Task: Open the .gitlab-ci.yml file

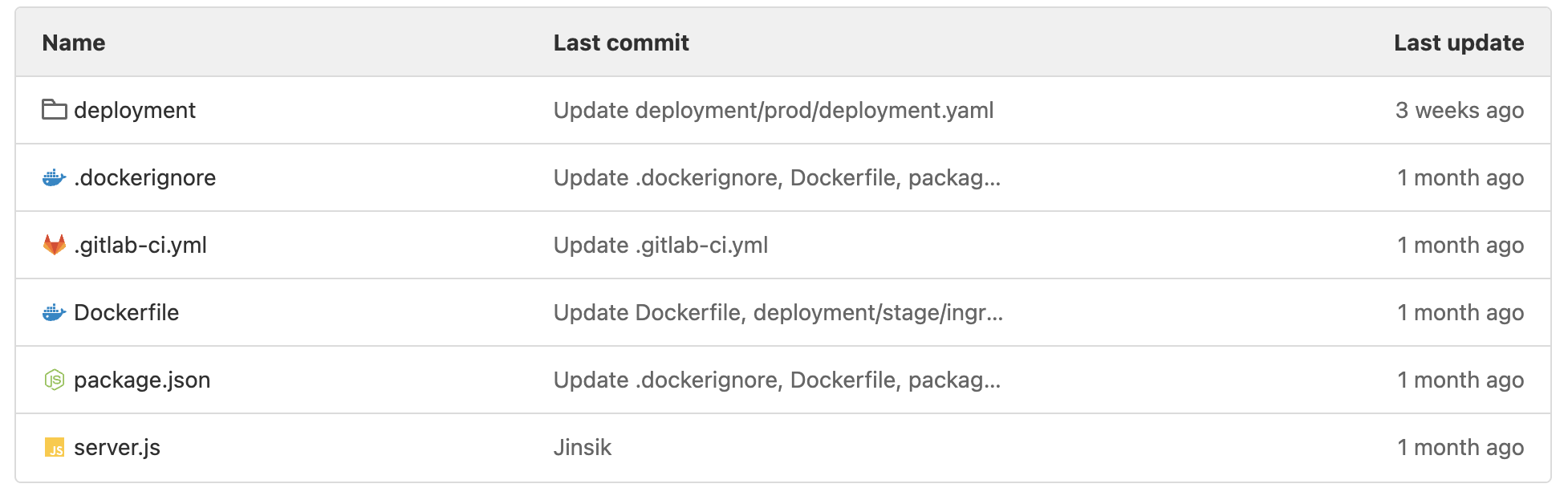Action: [x=140, y=245]
